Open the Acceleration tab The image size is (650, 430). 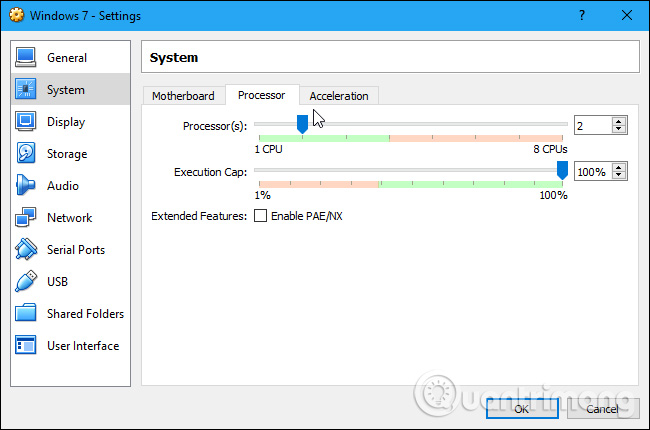click(339, 96)
